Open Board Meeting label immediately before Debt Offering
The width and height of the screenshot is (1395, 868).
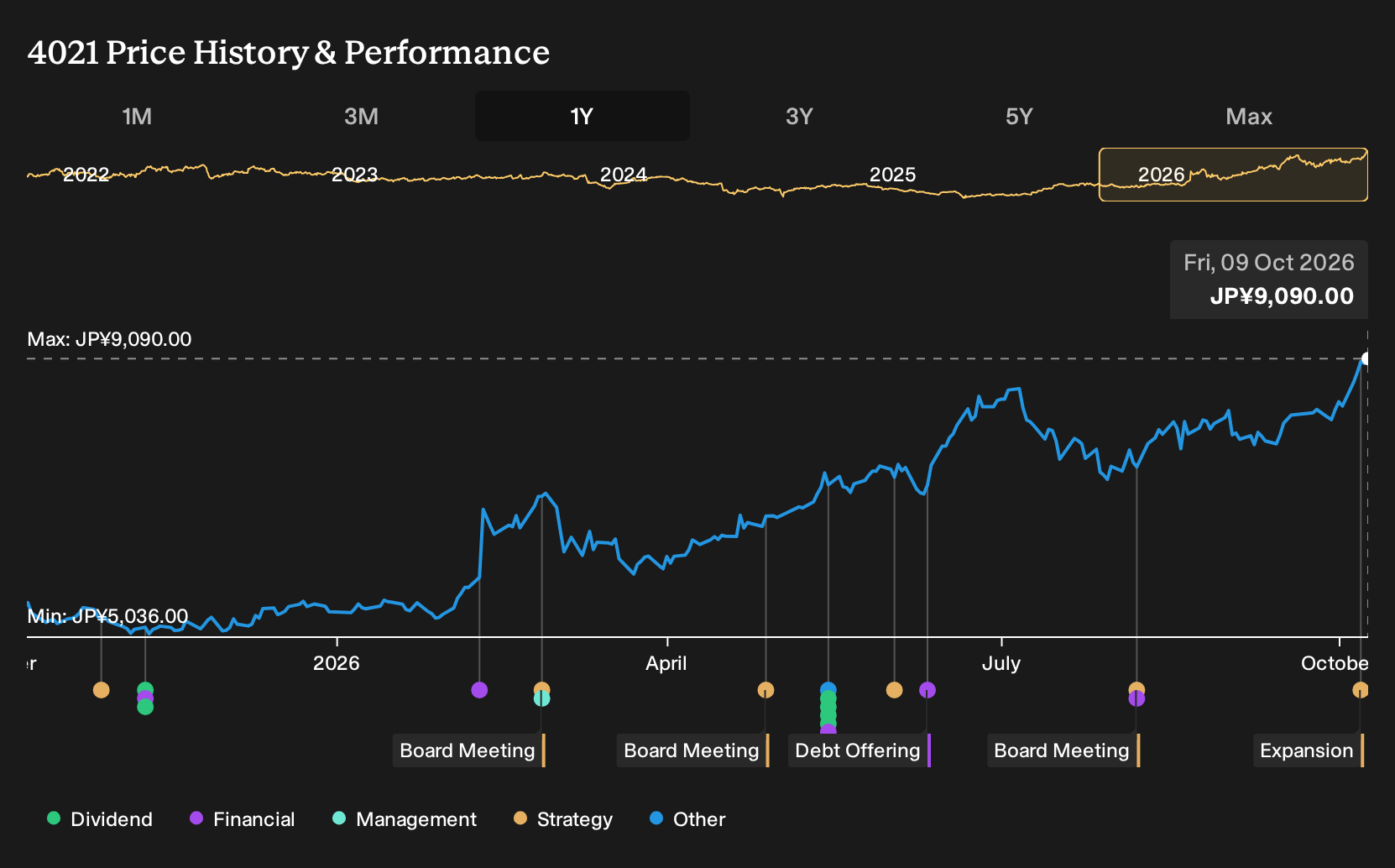point(693,750)
